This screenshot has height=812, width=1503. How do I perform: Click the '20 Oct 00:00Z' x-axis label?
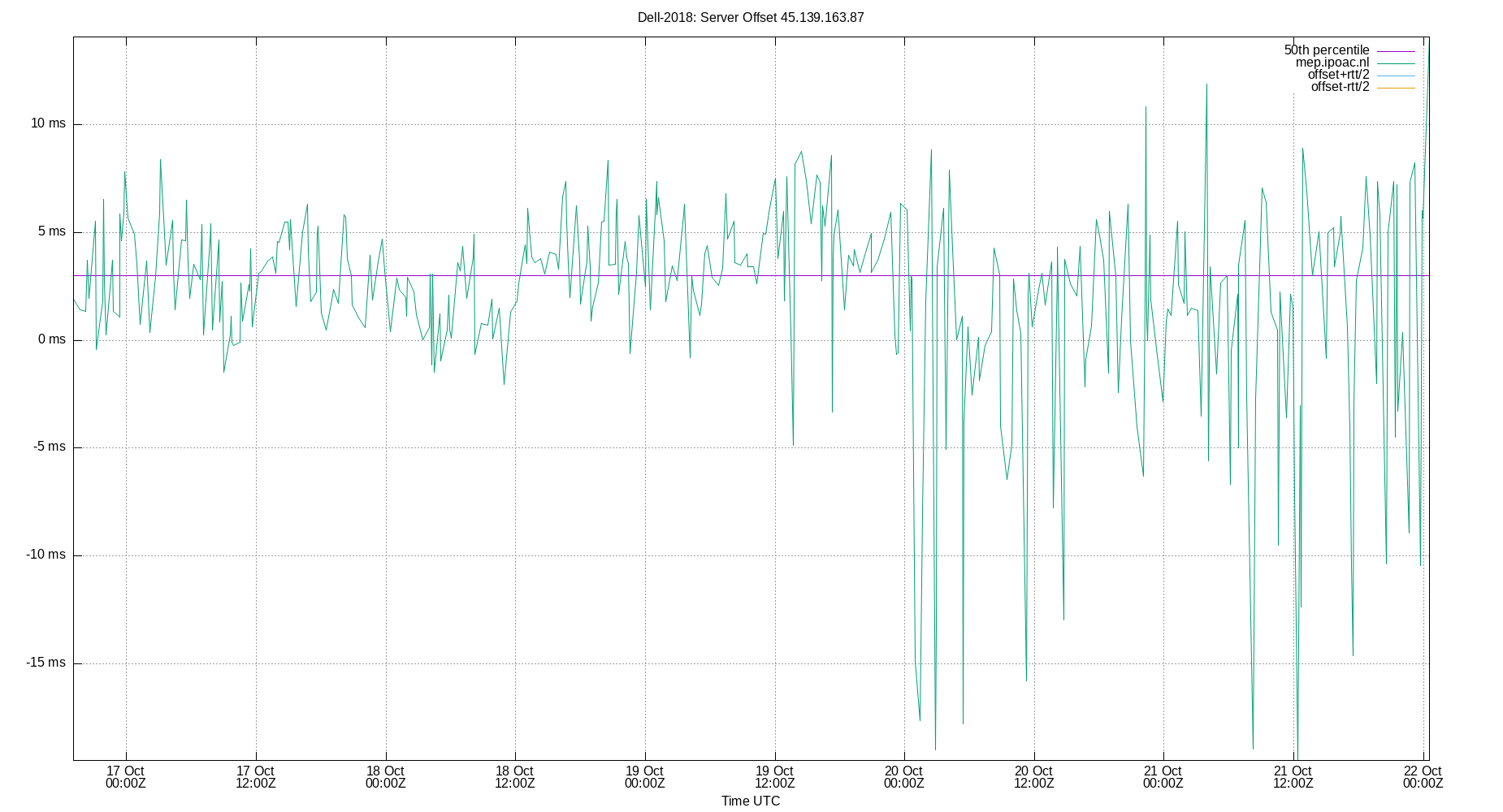pos(903,777)
